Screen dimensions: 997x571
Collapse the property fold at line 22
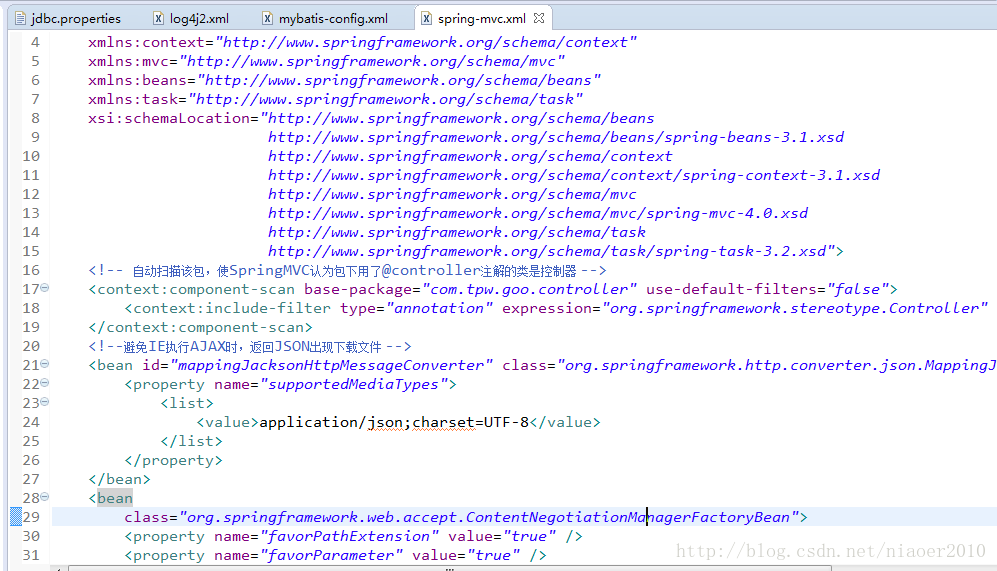click(x=45, y=383)
